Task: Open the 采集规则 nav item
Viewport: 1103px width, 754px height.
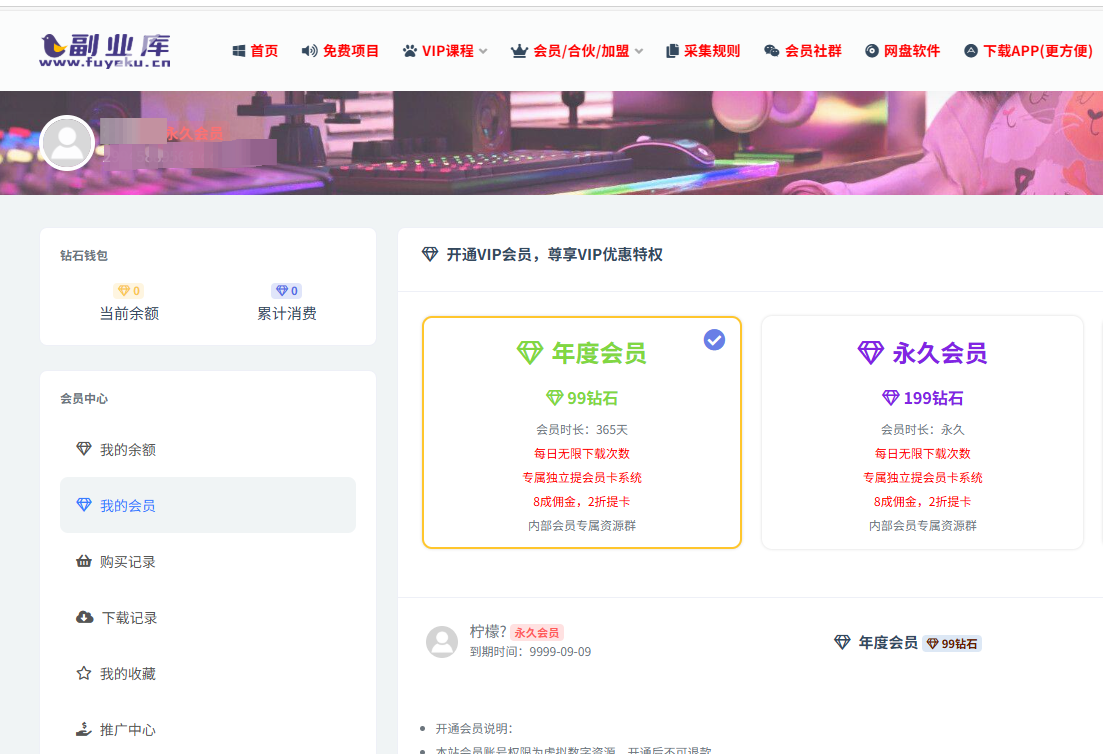Action: point(703,51)
